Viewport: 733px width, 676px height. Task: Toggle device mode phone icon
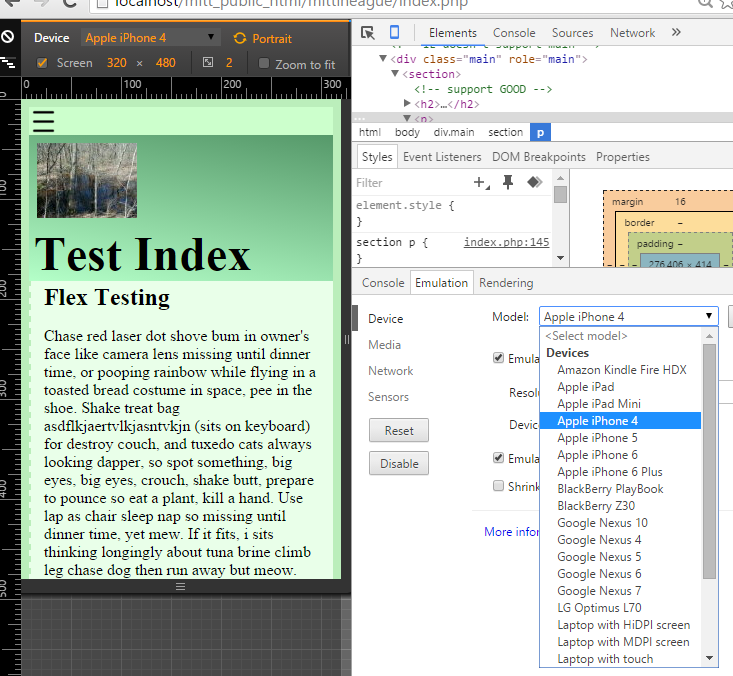coord(395,33)
